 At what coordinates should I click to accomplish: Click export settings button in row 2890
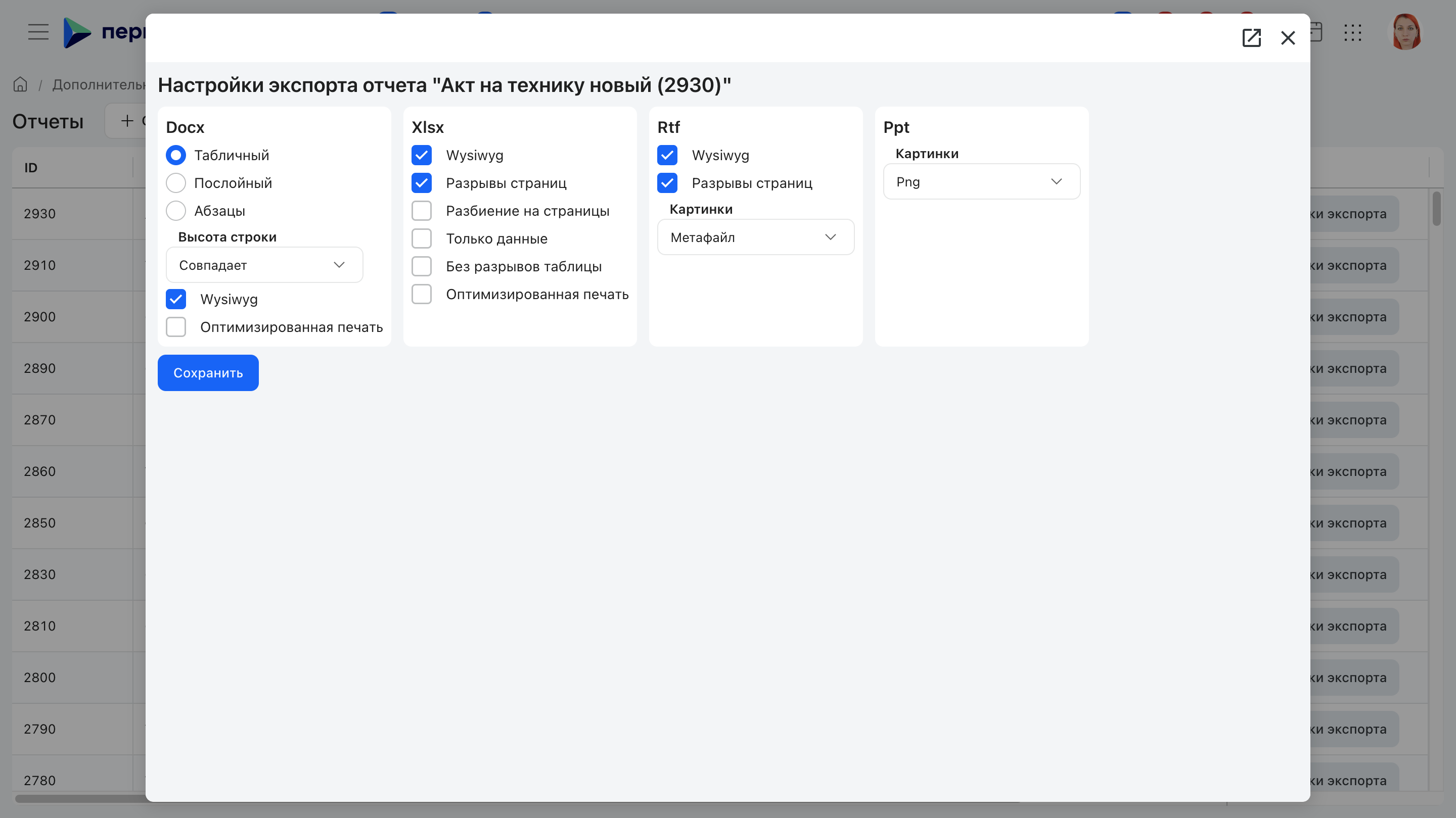pyautogui.click(x=1354, y=368)
